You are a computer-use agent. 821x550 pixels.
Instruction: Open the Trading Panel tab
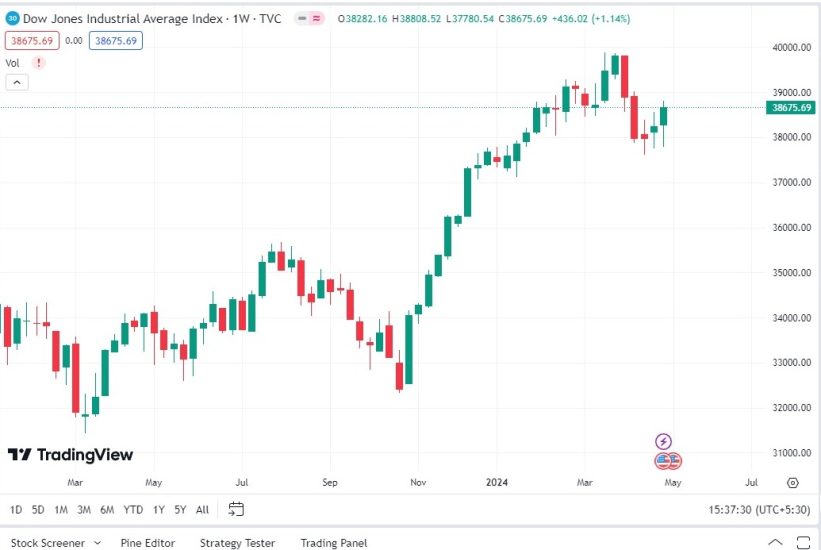(x=333, y=543)
